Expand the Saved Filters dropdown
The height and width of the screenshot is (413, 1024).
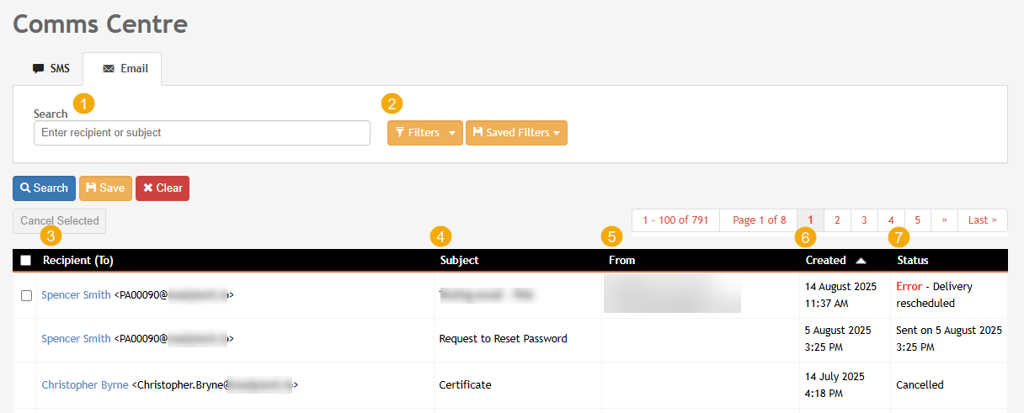point(517,133)
